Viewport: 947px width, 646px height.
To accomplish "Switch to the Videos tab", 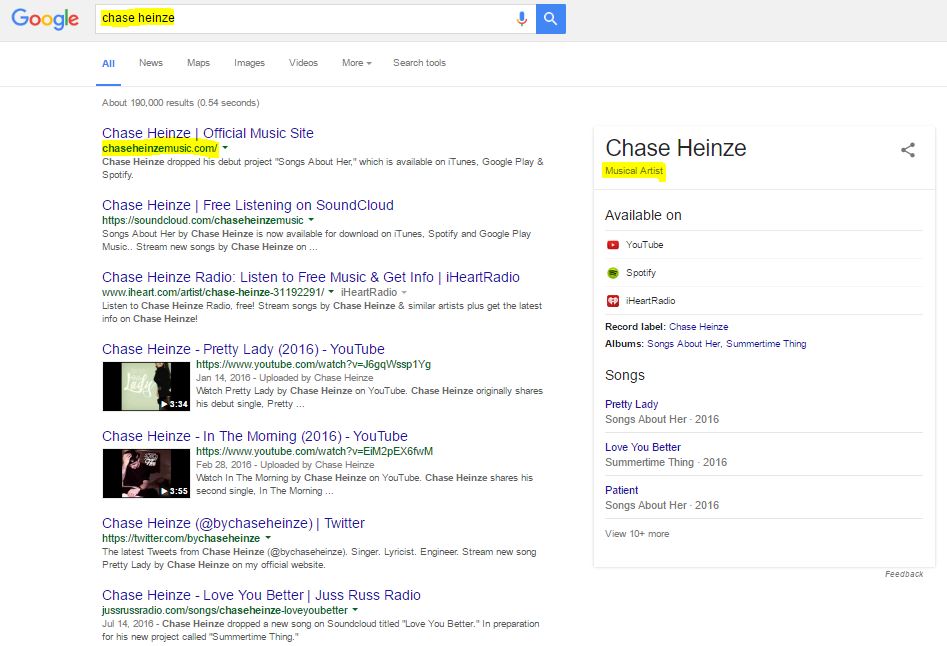I will pyautogui.click(x=303, y=63).
